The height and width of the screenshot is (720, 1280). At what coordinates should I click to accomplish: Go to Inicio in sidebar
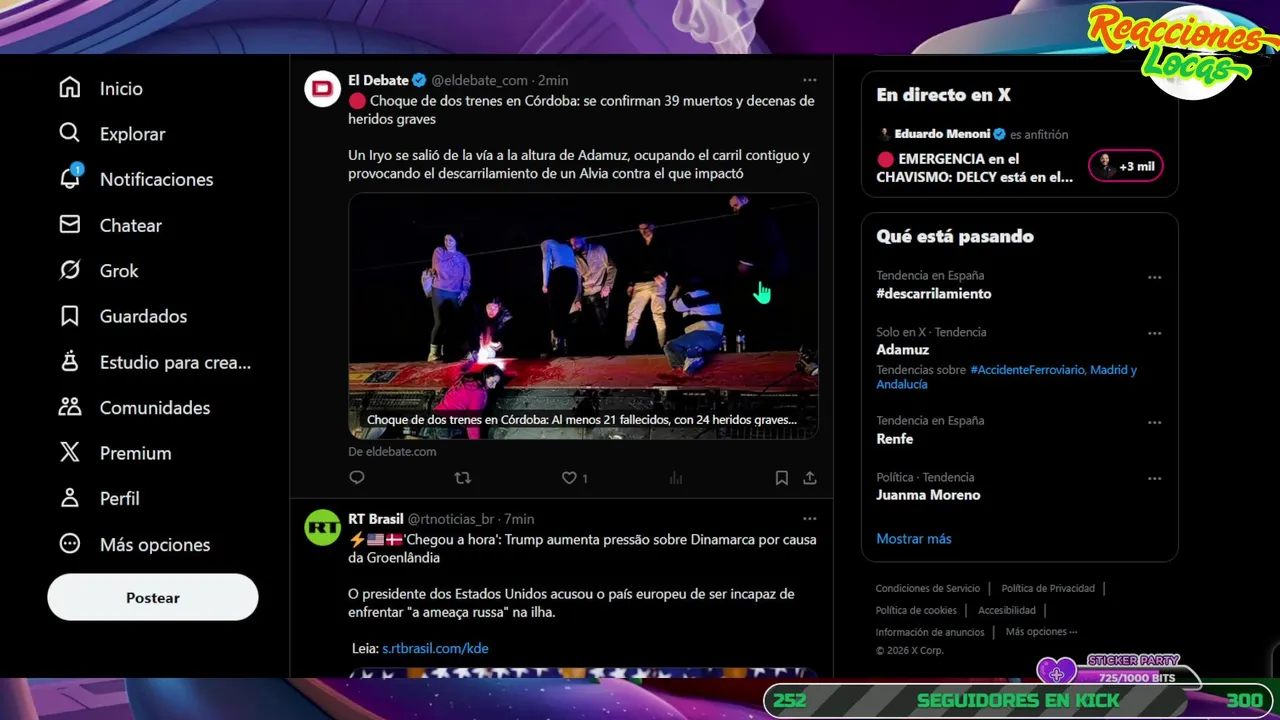[121, 88]
